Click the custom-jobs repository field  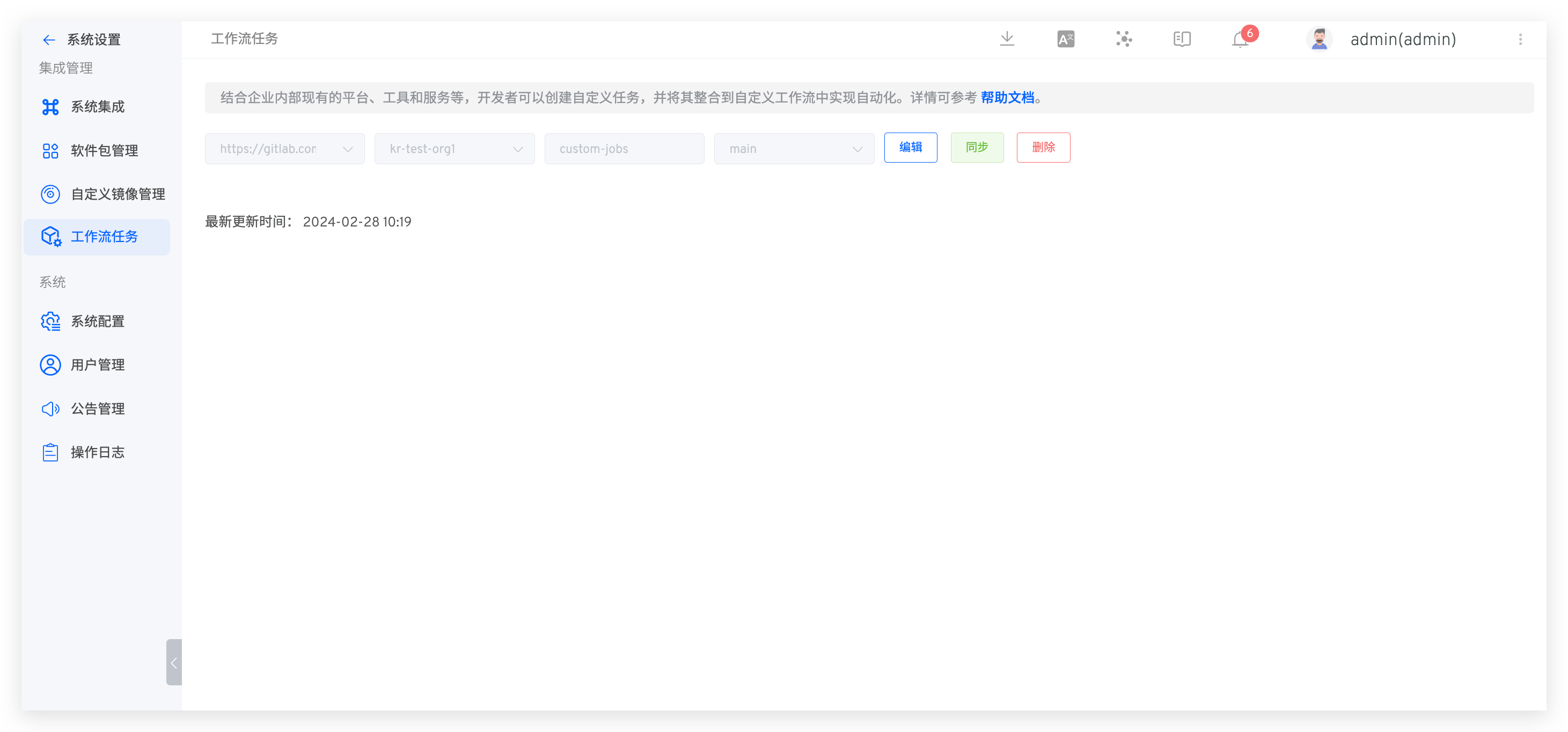(624, 148)
